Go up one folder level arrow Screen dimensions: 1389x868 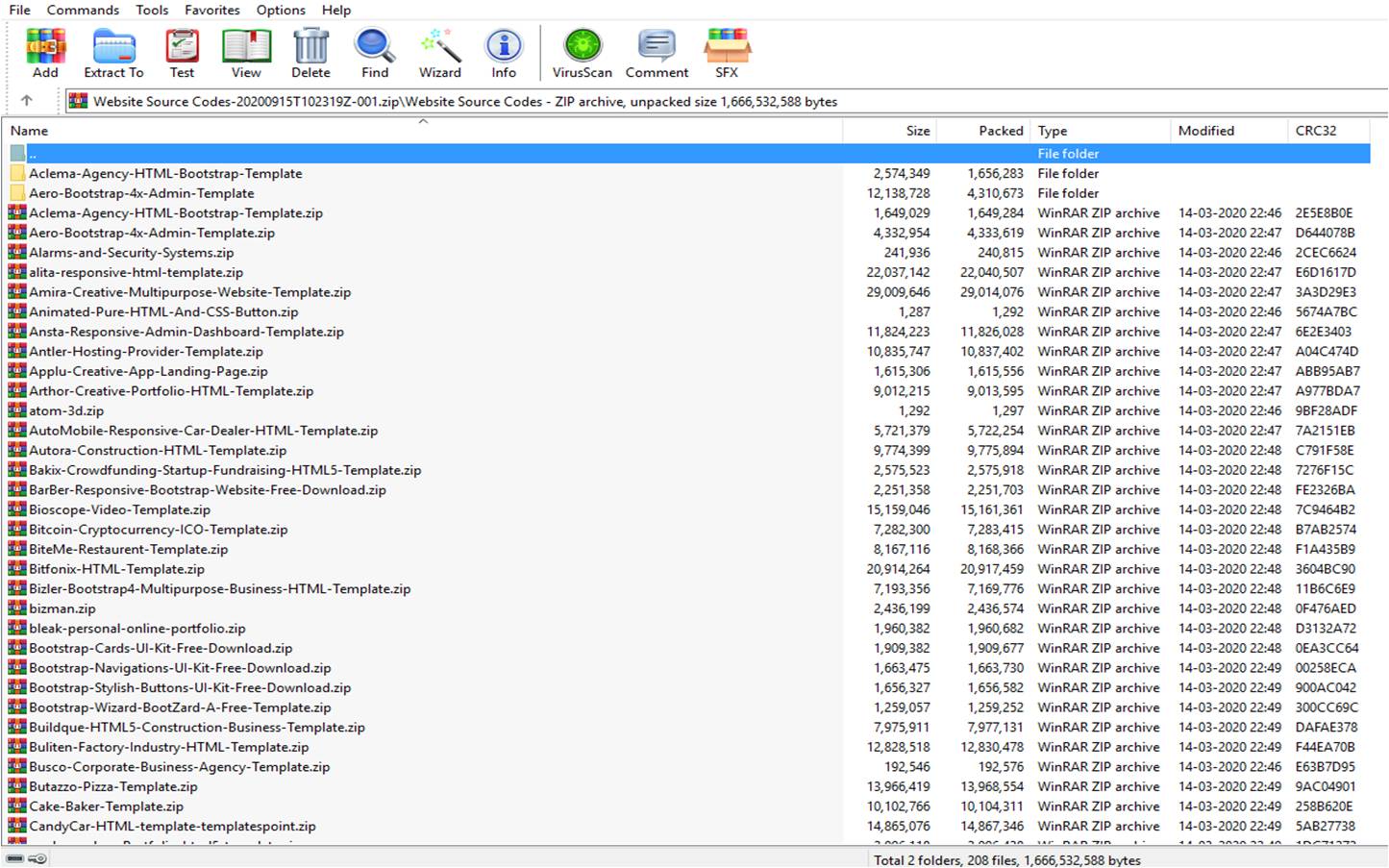(27, 101)
